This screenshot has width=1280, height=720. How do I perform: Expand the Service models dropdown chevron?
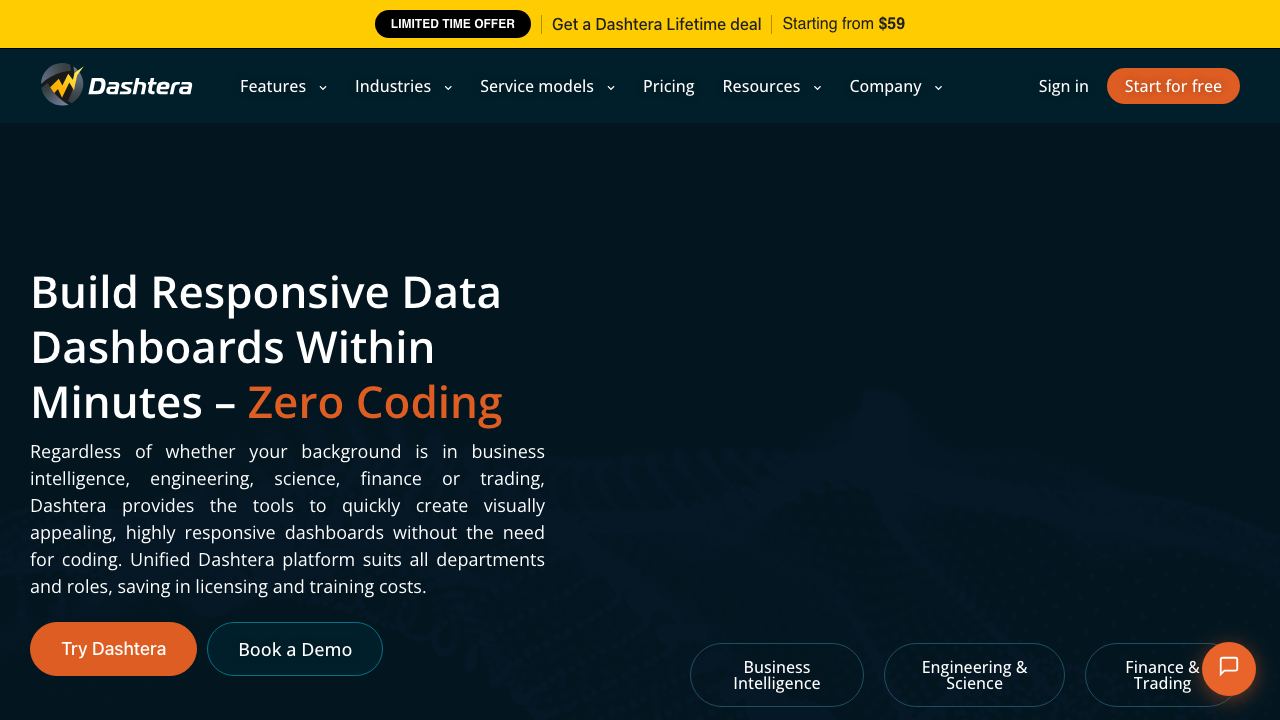(x=611, y=87)
